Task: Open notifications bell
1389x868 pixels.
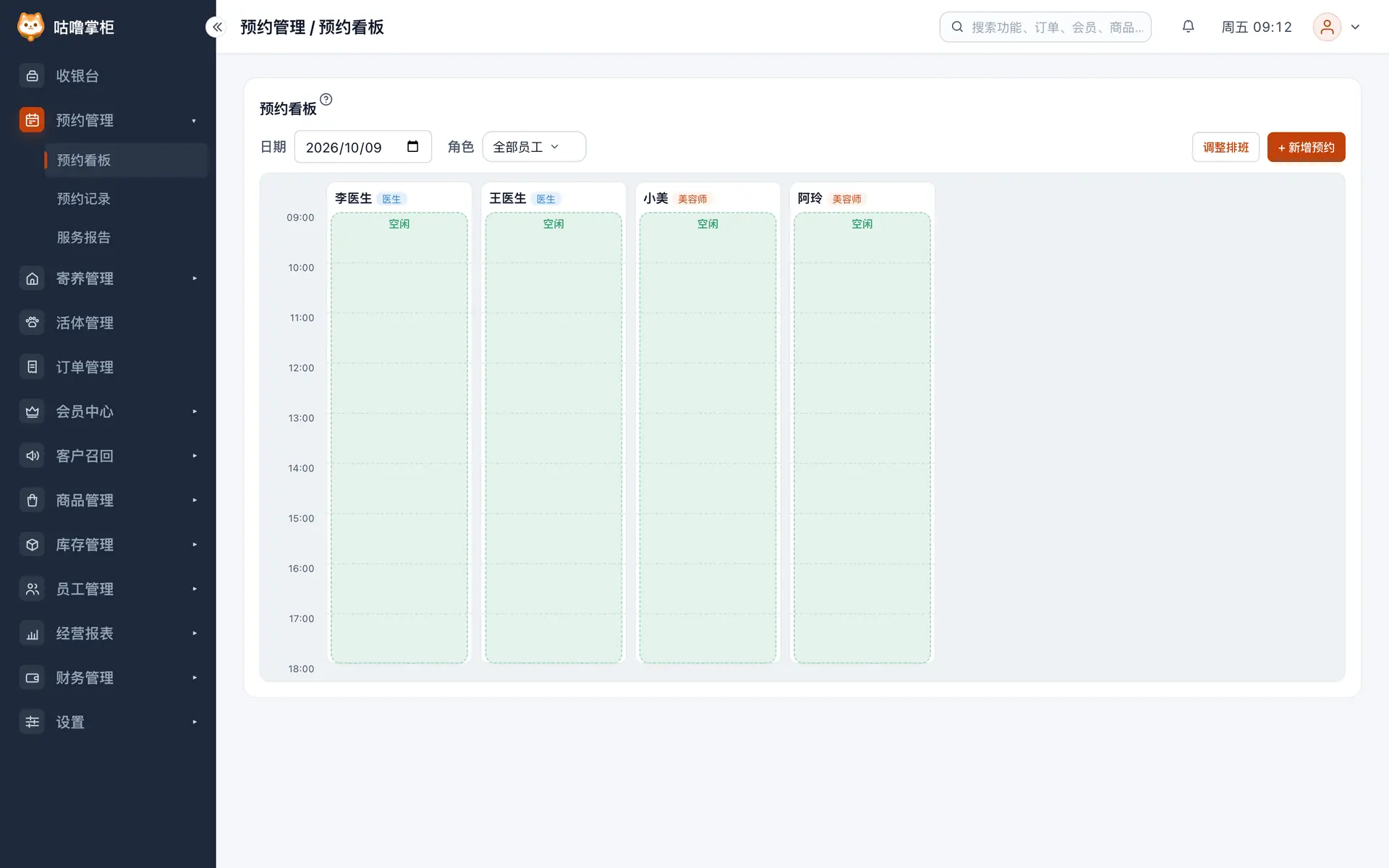Action: (1188, 27)
